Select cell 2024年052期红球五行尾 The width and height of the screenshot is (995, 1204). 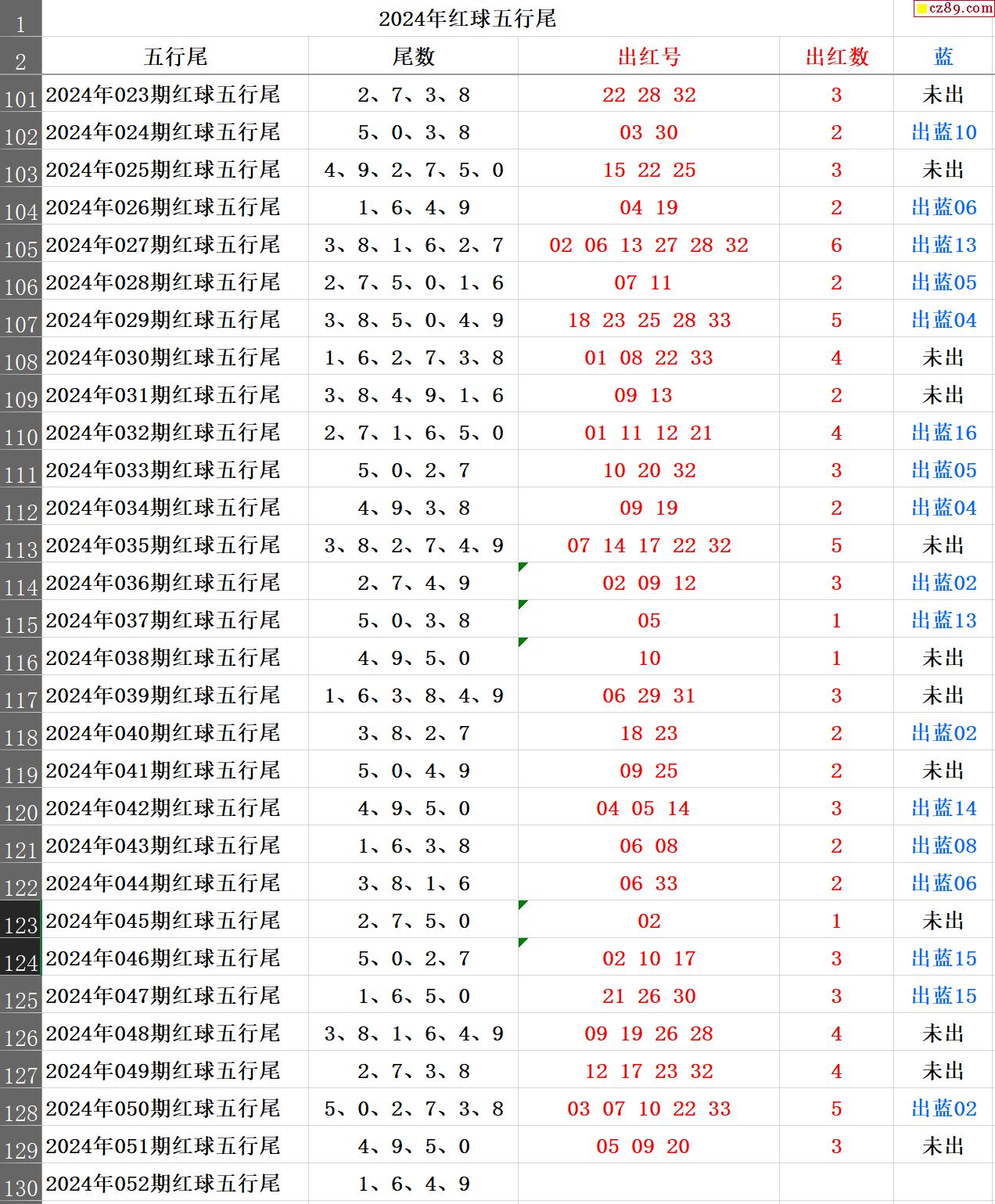[x=175, y=1183]
